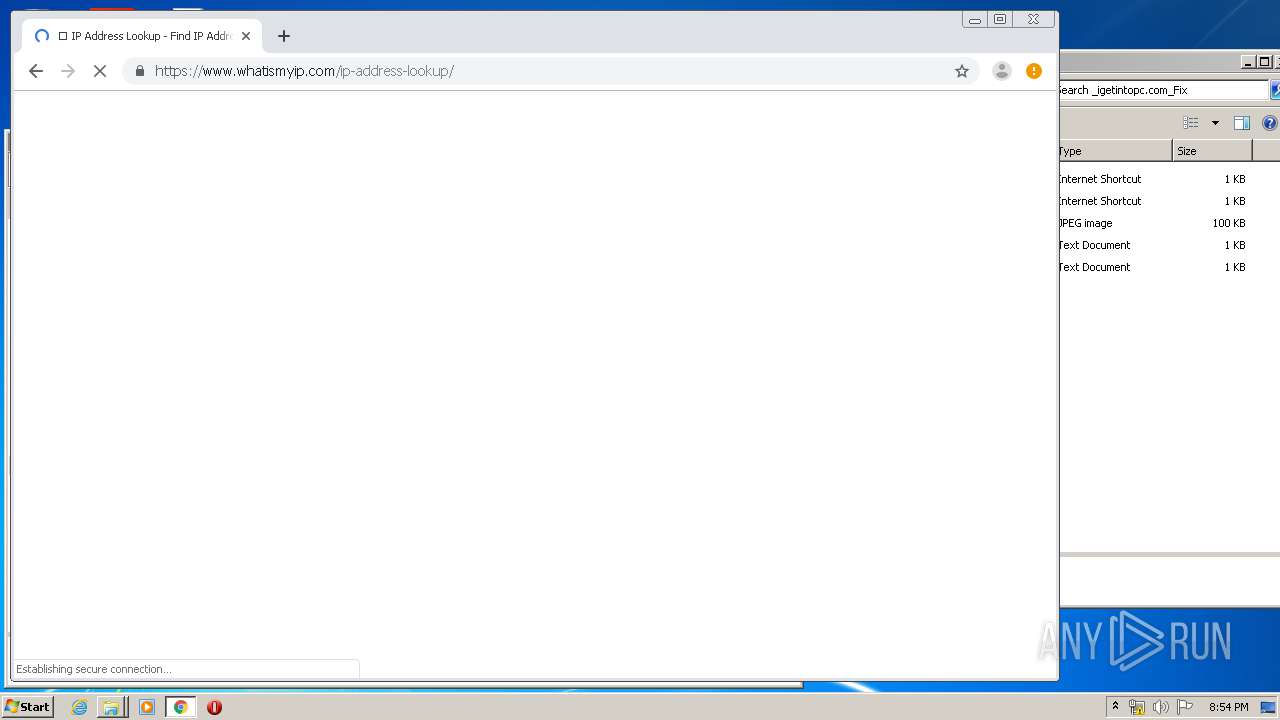Screen dimensions: 1280x720
Task: Open Windows Explorer from the taskbar
Action: (x=111, y=707)
